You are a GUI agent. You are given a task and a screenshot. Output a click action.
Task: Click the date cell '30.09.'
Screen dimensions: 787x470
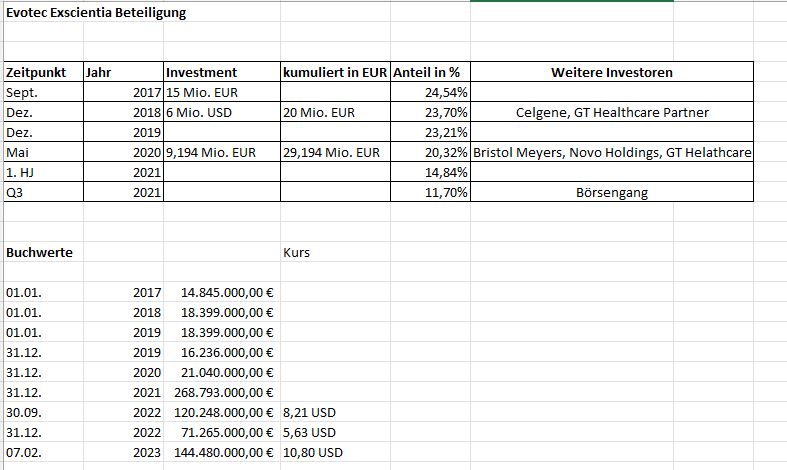tap(44, 412)
